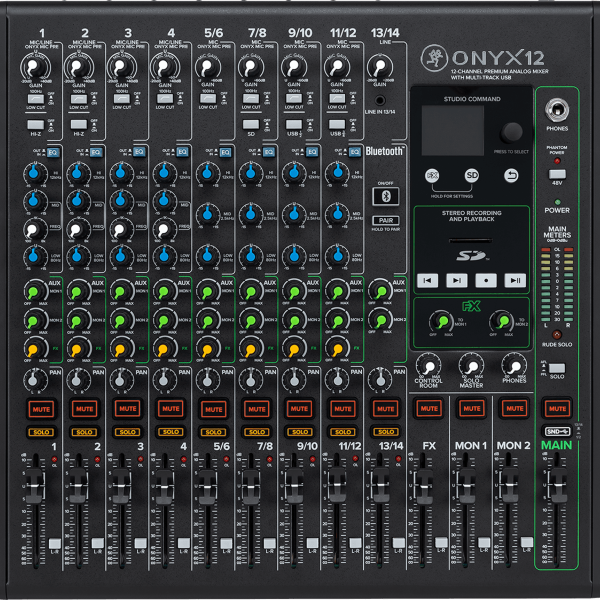The width and height of the screenshot is (600, 600).
Task: Click the channel 1 fader cap
Action: pos(35,485)
